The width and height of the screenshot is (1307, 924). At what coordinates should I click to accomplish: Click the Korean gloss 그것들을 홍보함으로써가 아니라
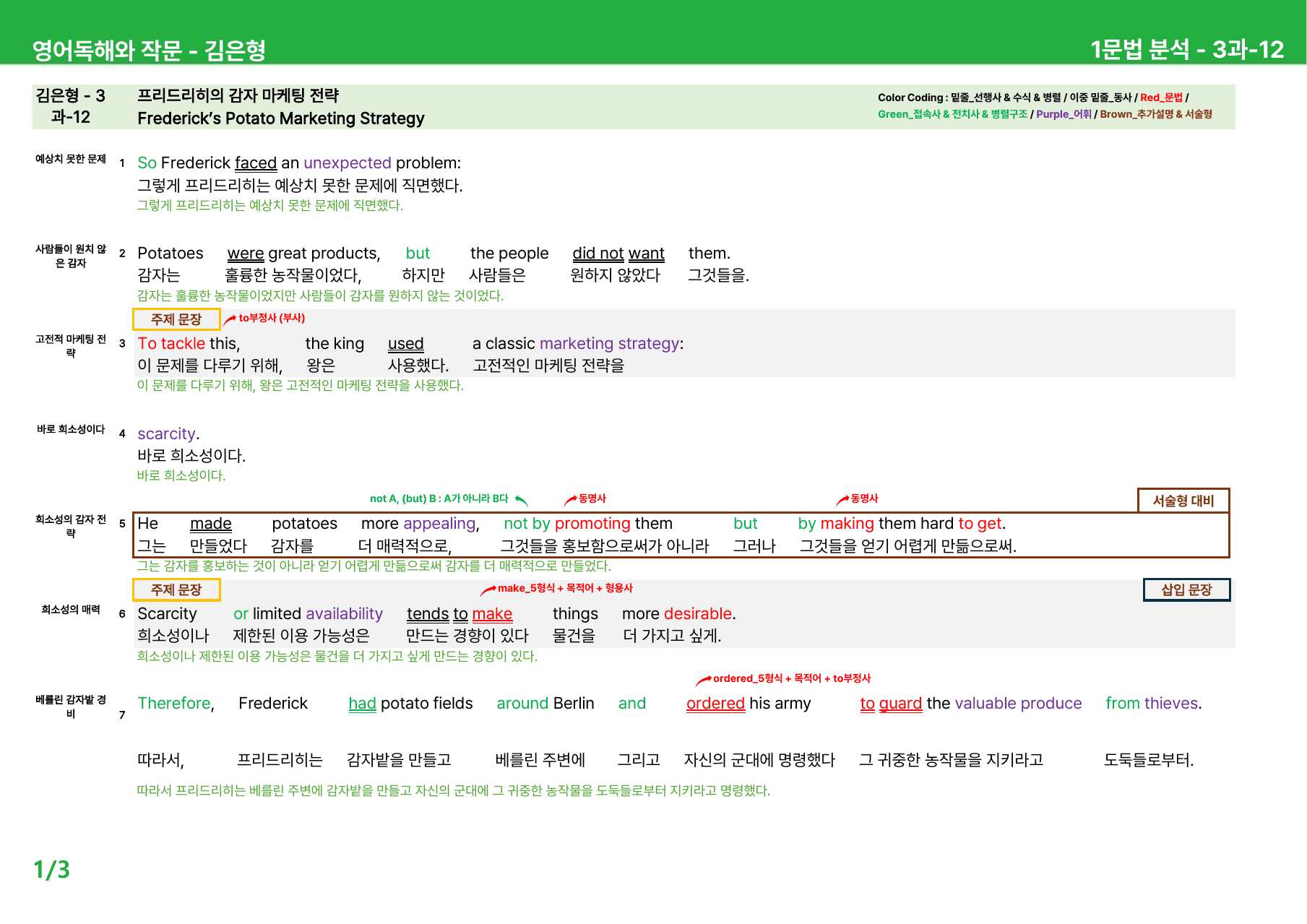pyautogui.click(x=605, y=546)
